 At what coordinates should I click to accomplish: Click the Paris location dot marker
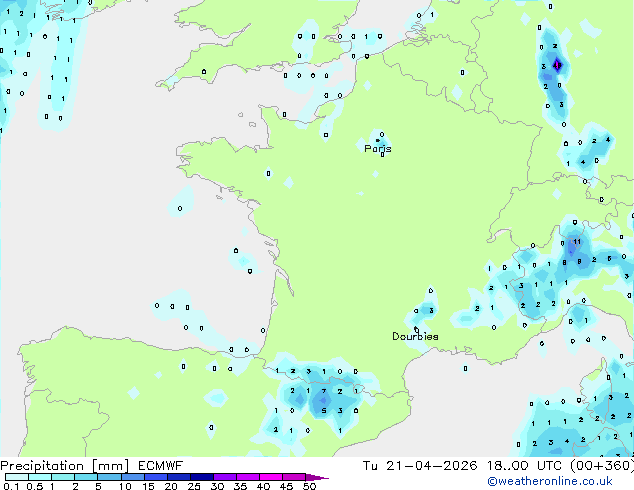coord(378,140)
